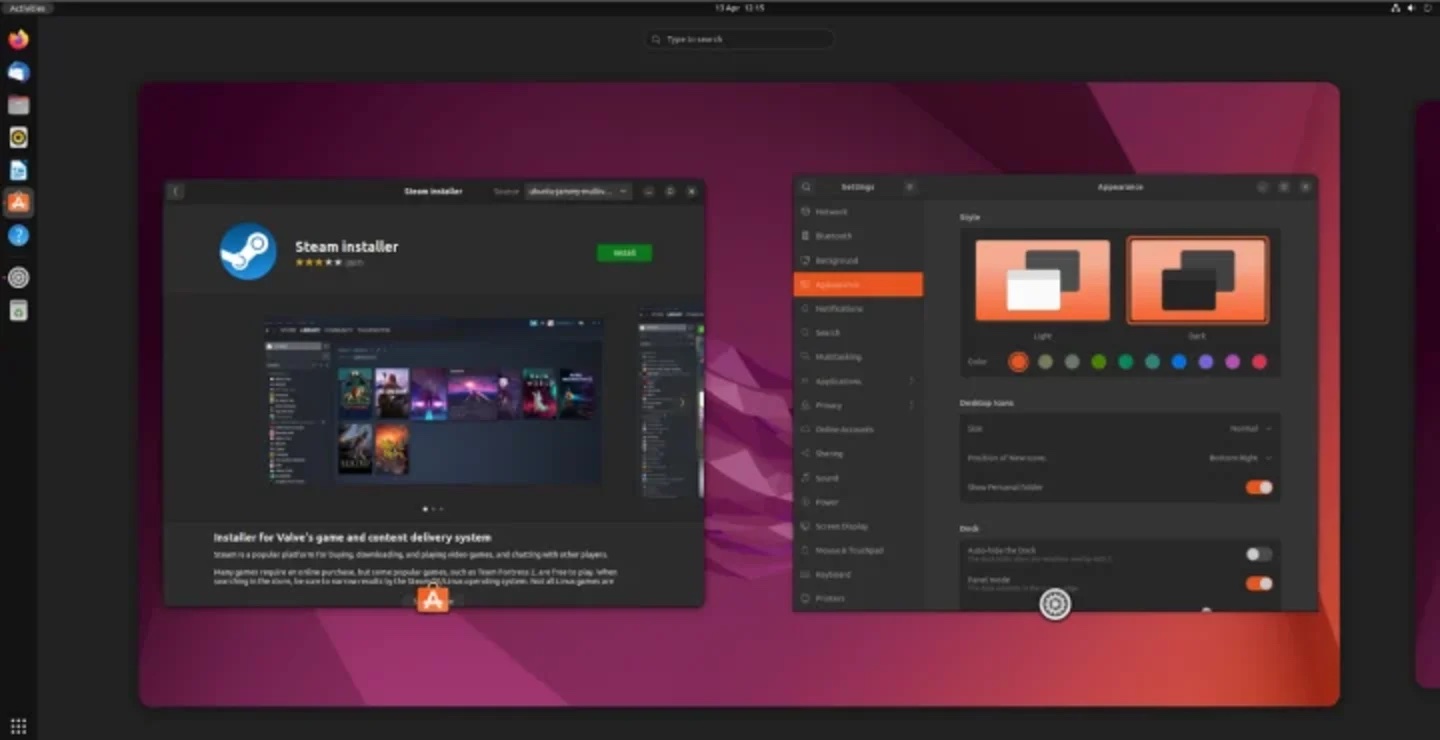The width and height of the screenshot is (1440, 740).
Task: Click the Steam library screenshot
Action: tap(434, 402)
